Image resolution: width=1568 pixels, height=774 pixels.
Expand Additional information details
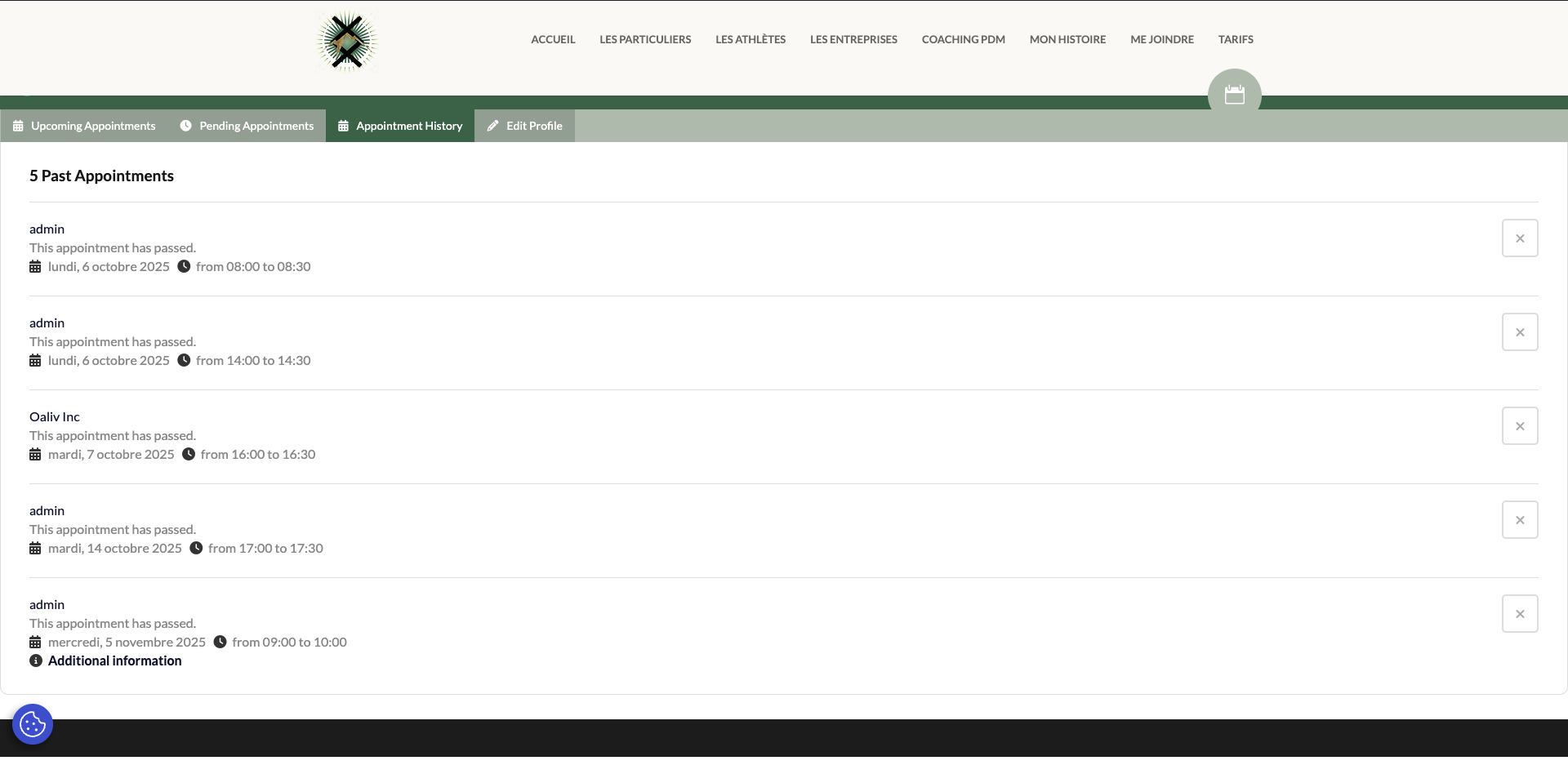click(x=114, y=661)
